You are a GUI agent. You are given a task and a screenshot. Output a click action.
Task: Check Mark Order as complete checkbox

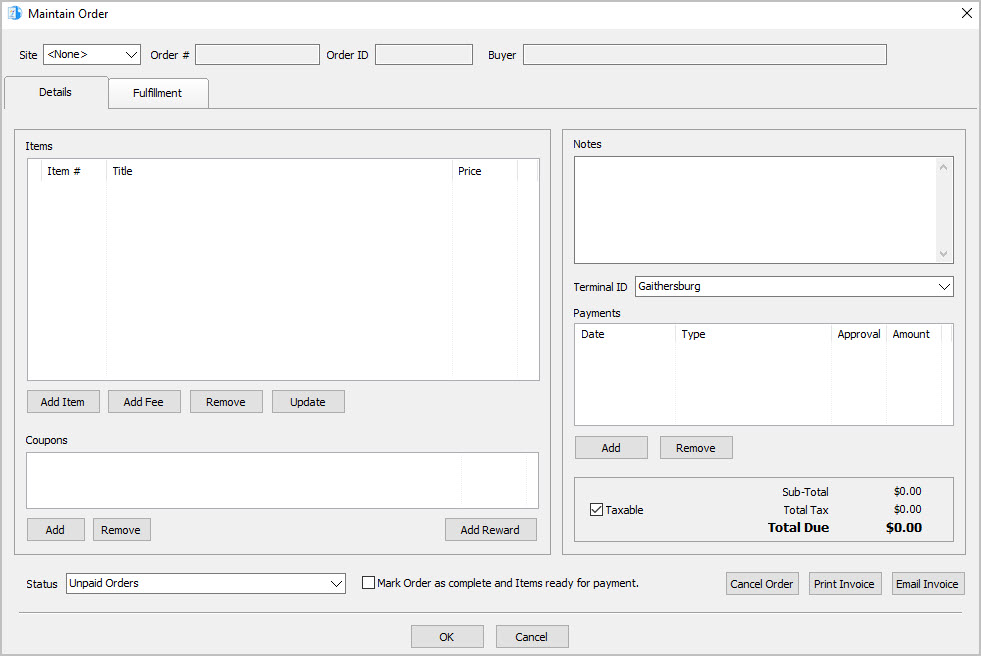point(369,583)
